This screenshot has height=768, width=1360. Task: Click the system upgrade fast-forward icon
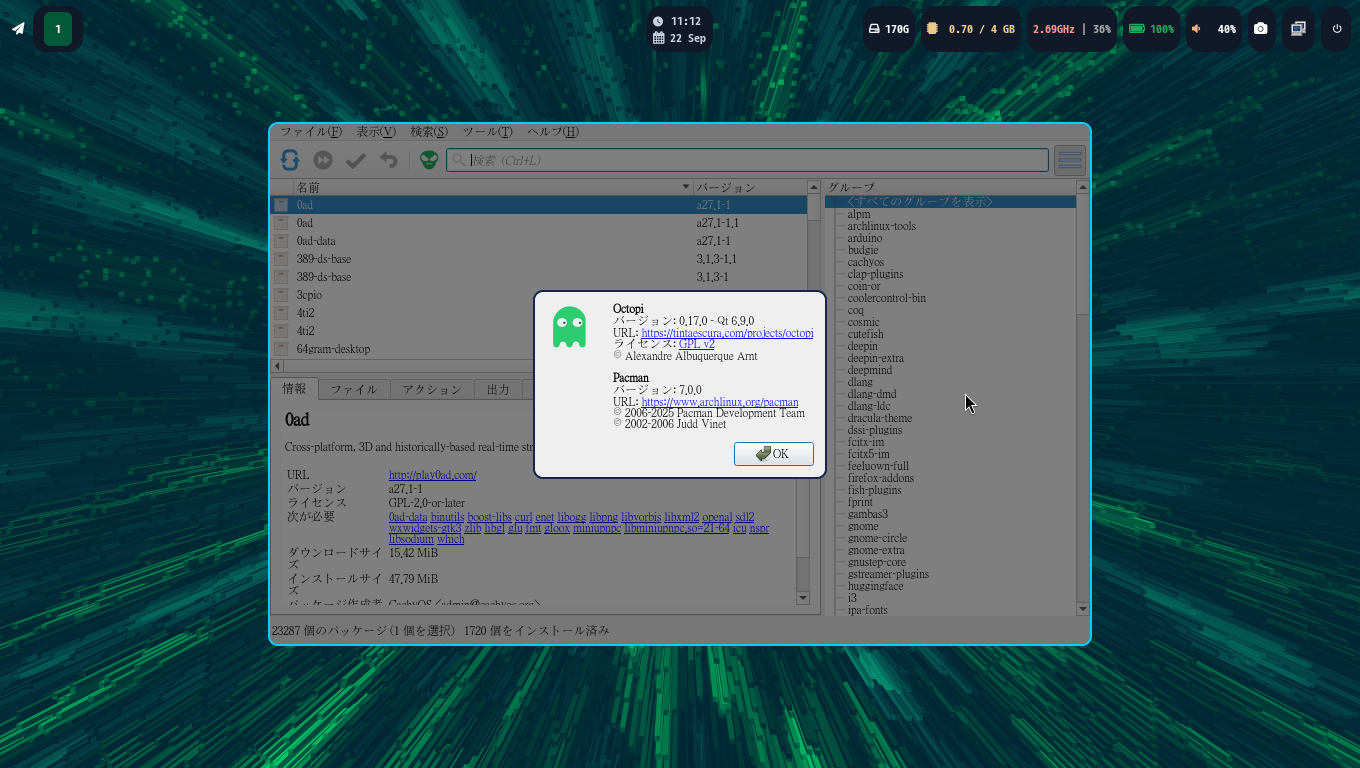click(x=323, y=160)
